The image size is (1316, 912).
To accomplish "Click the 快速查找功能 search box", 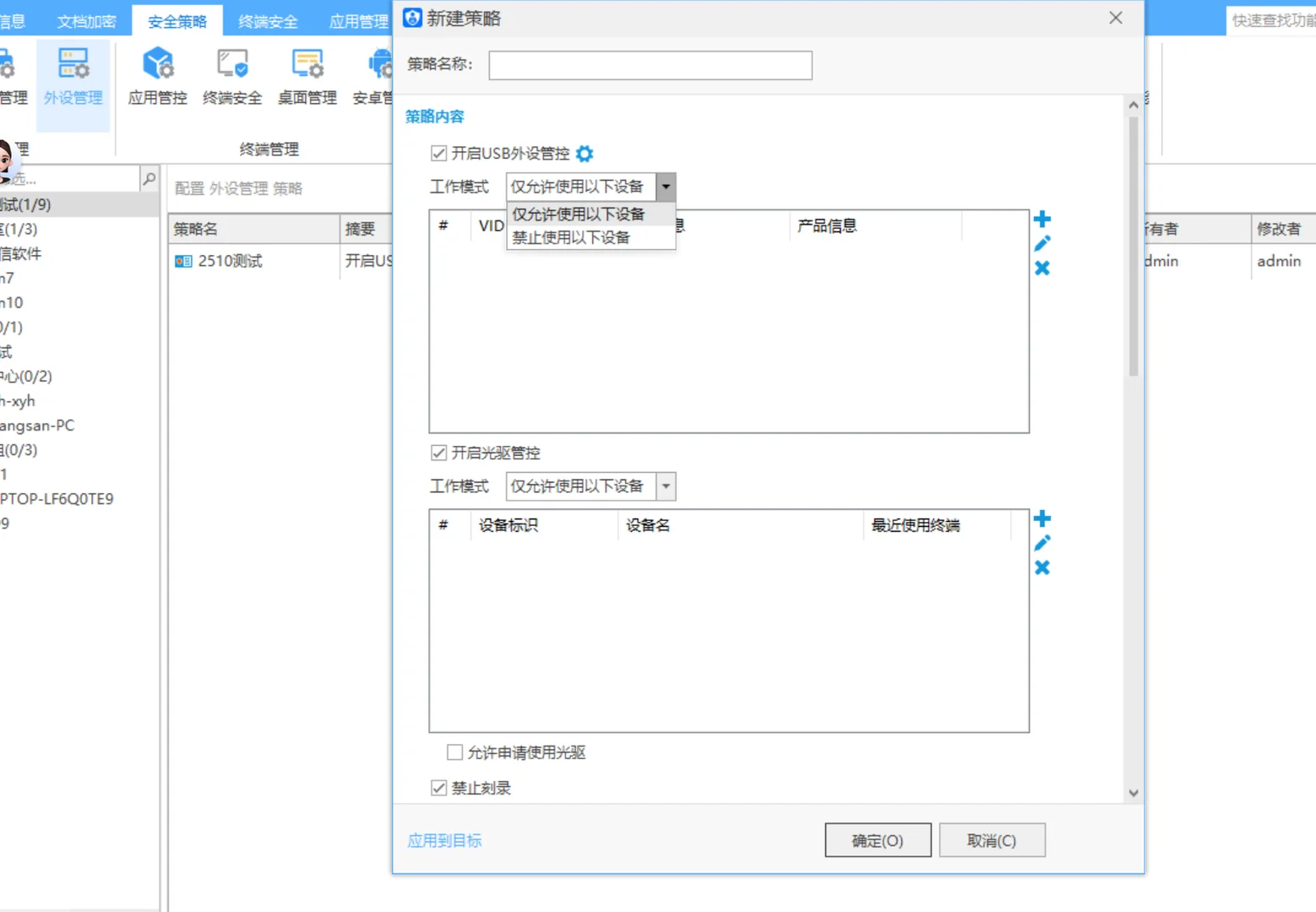I will pos(1271,20).
